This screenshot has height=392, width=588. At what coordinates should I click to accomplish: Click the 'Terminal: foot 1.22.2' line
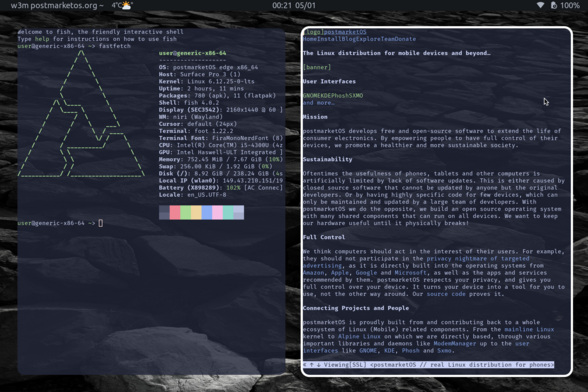[196, 131]
